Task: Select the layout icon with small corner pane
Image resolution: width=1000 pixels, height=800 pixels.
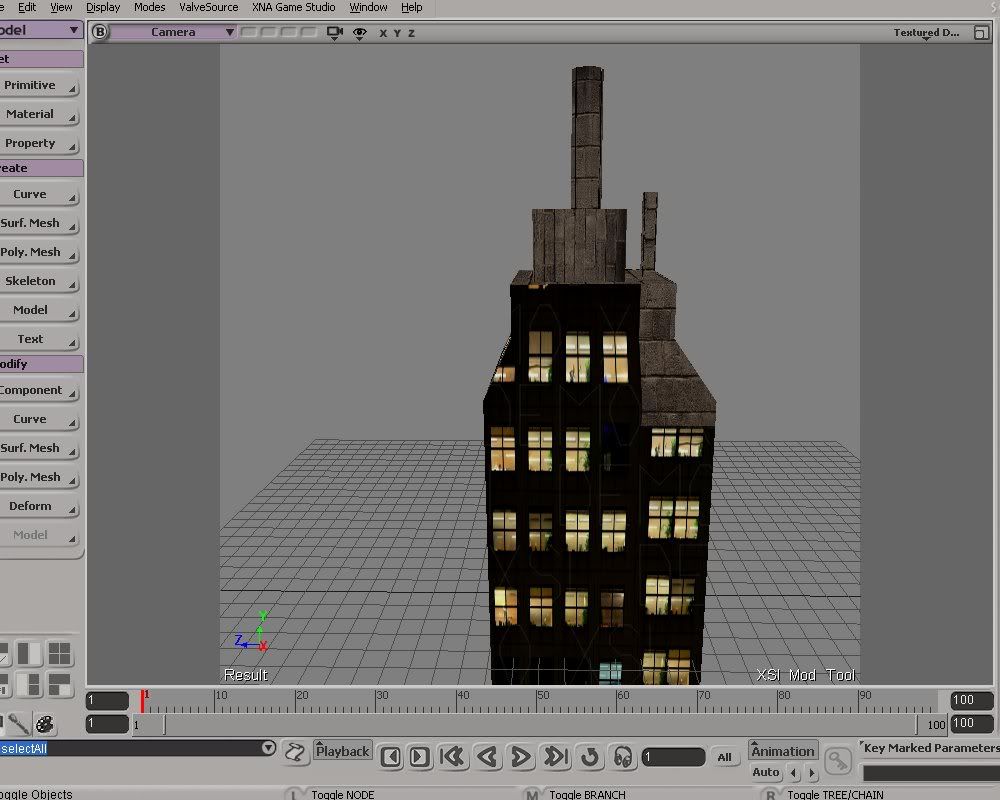Action: click(29, 685)
